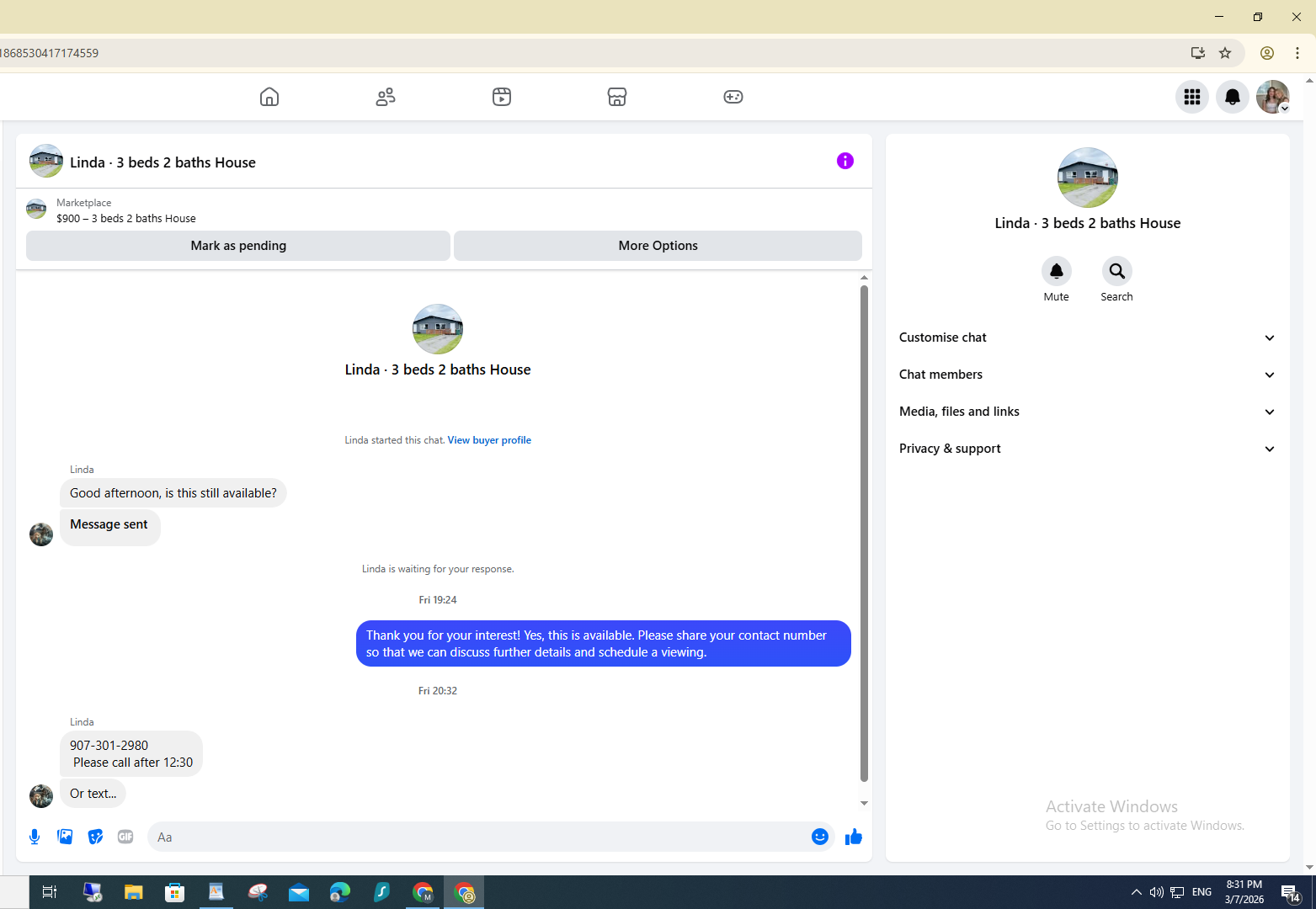Open the account profile picture menu
Viewport: 1316px width, 909px height.
coord(1273,97)
